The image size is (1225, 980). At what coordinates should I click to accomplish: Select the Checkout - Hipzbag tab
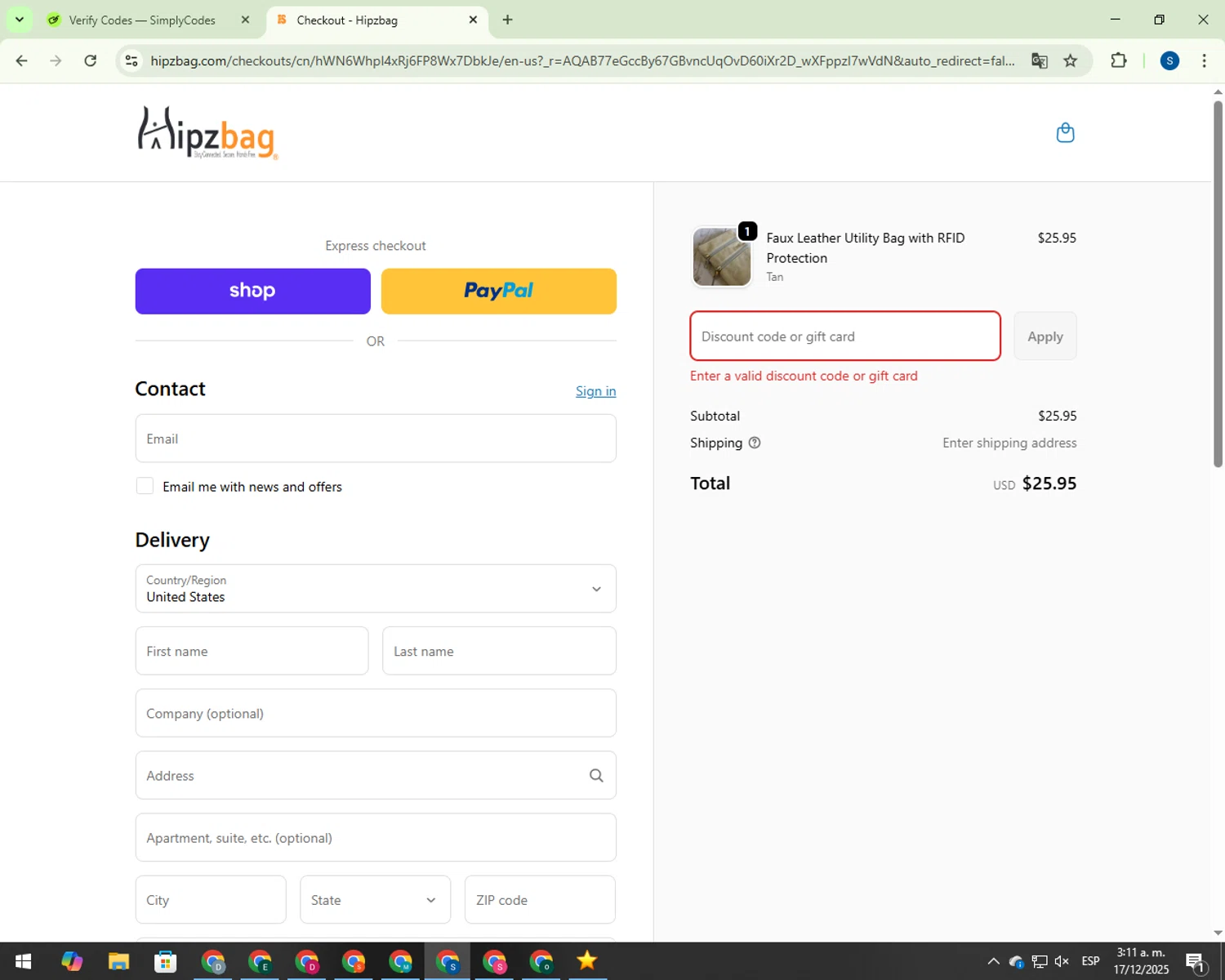347,20
